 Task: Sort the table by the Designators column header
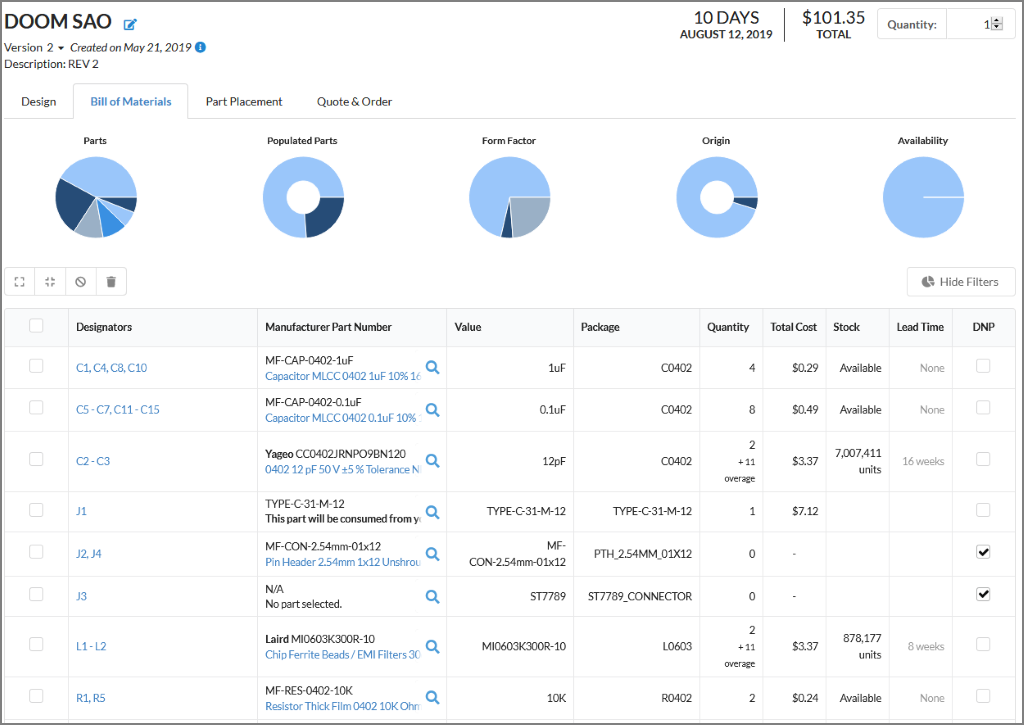pyautogui.click(x=104, y=327)
